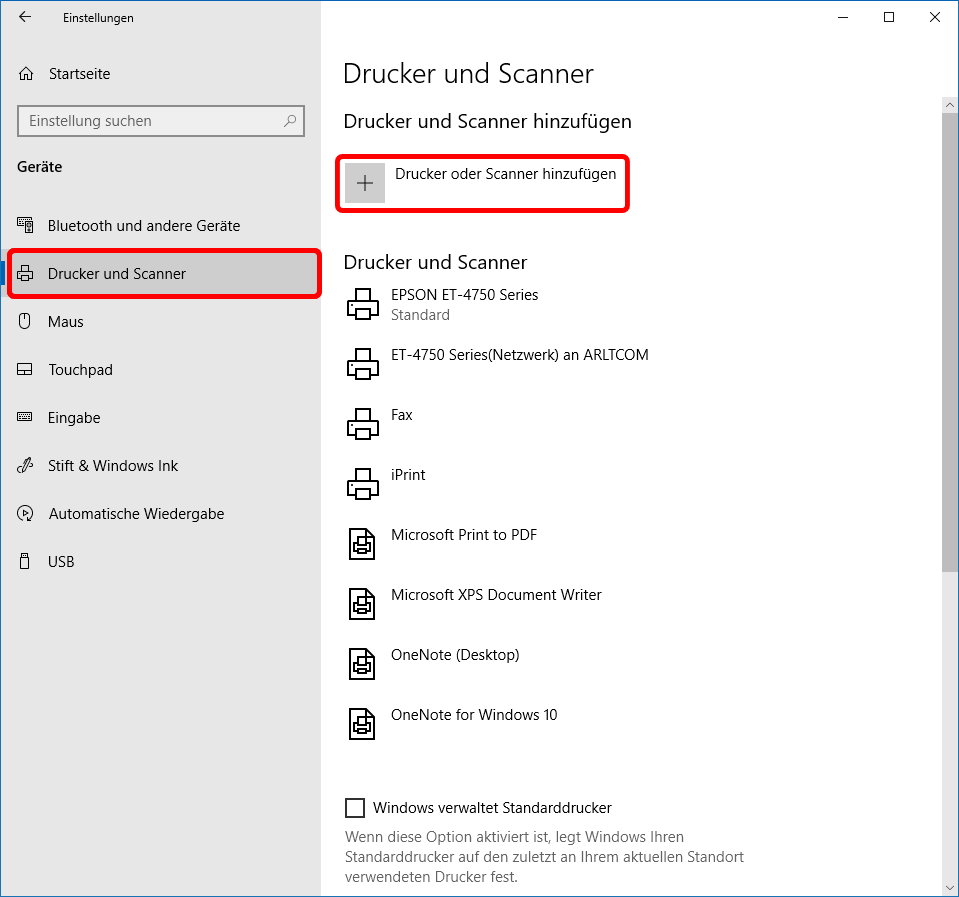Click the scrollbar down arrow

pos(949,886)
